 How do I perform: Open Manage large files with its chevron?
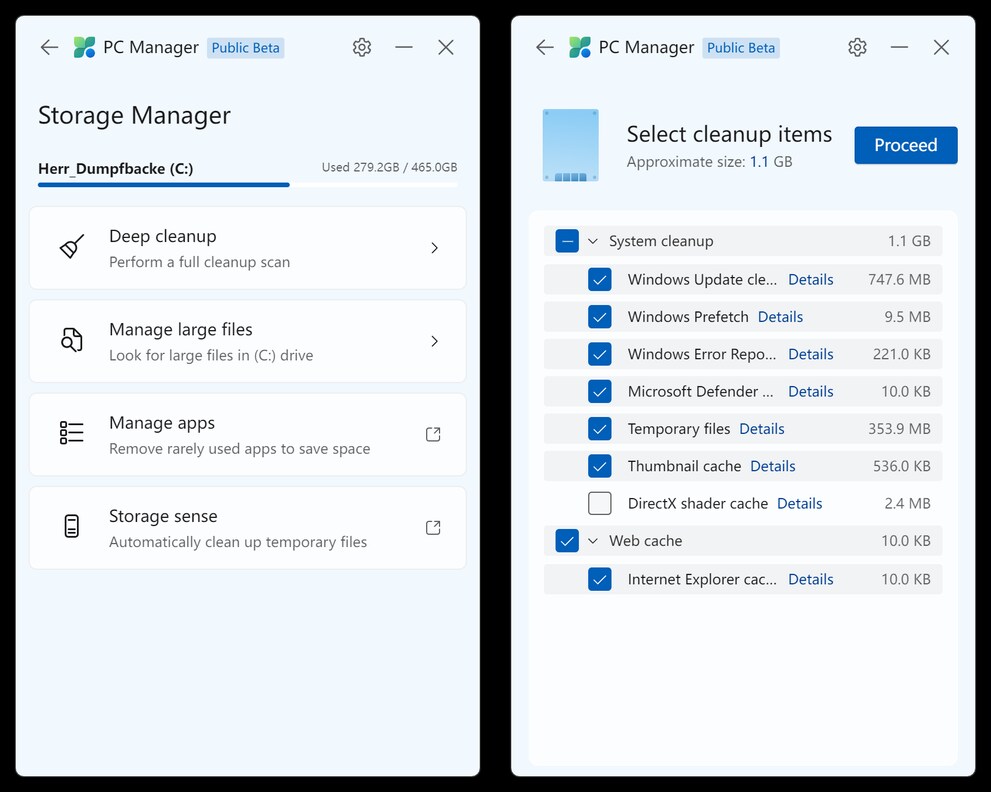pos(434,341)
